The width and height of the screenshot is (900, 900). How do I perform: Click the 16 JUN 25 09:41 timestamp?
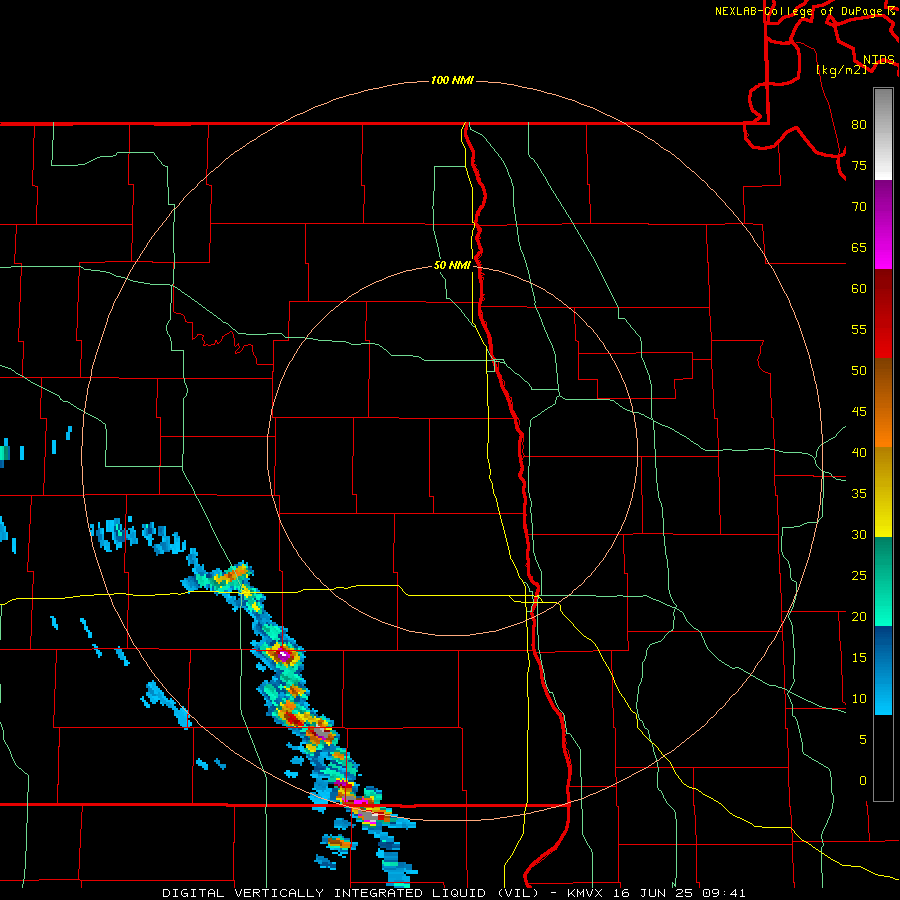click(680, 893)
